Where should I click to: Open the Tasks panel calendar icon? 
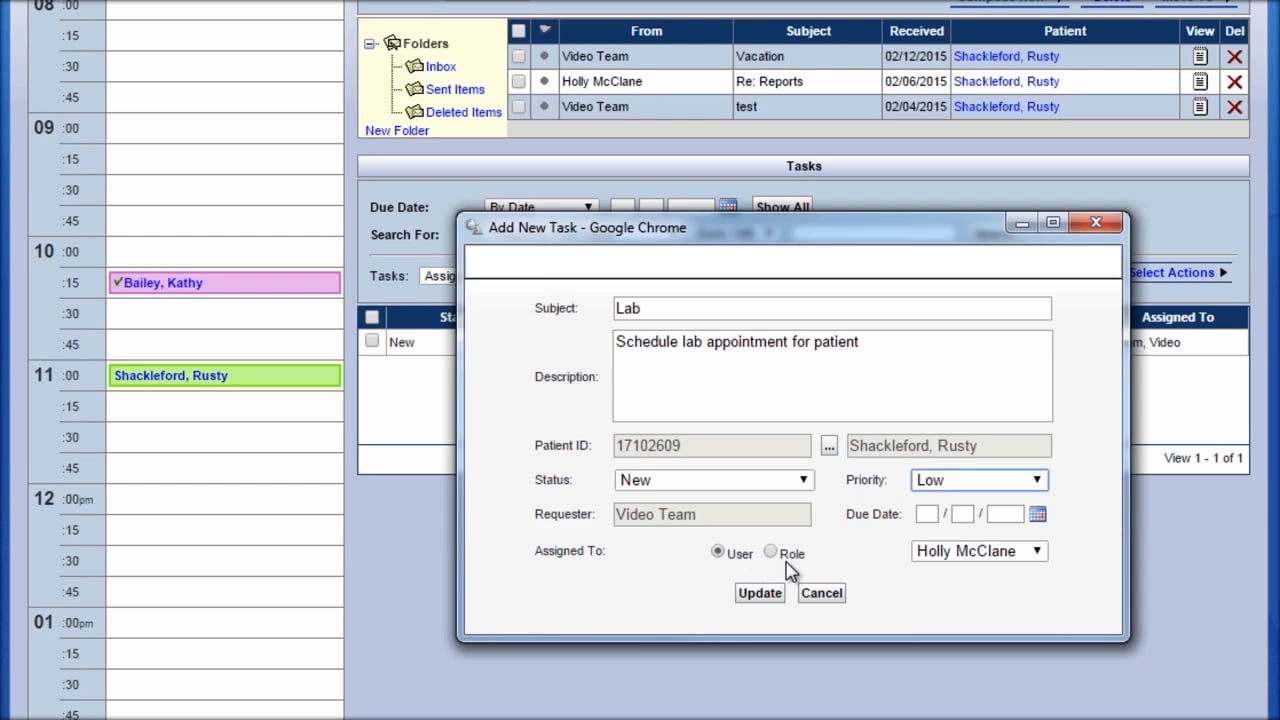click(x=728, y=206)
